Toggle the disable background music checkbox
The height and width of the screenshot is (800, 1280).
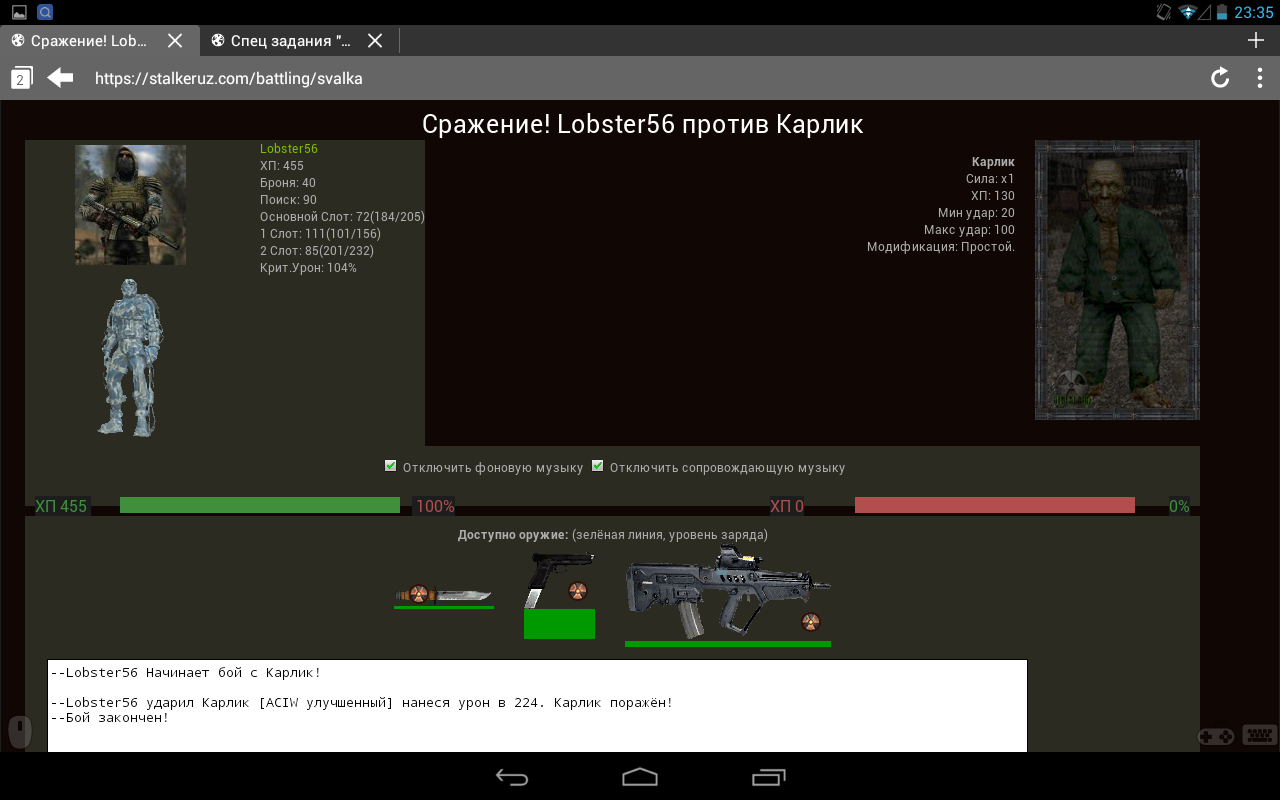tap(391, 466)
